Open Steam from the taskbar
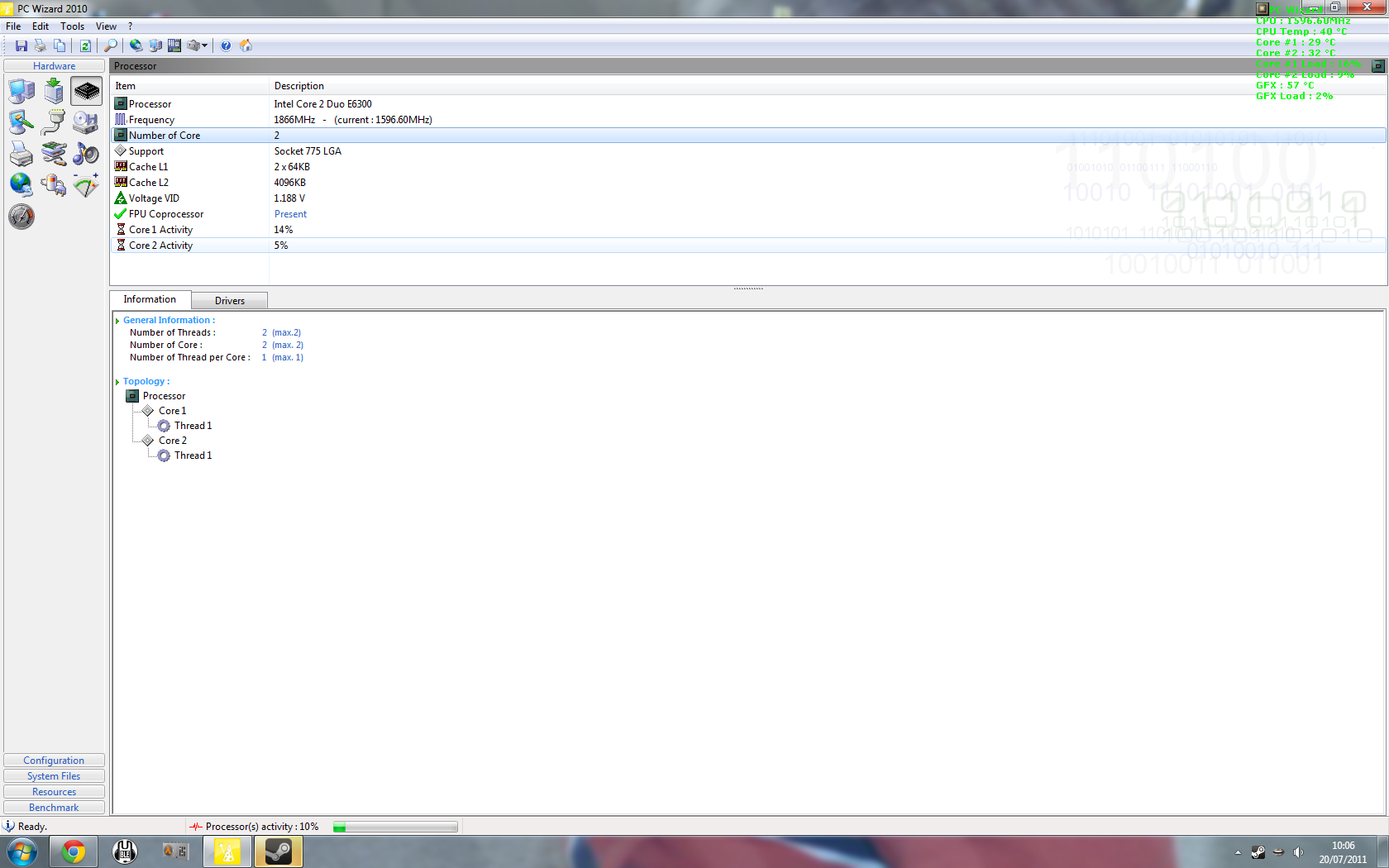Screen dimensions: 1389x868 279,851
